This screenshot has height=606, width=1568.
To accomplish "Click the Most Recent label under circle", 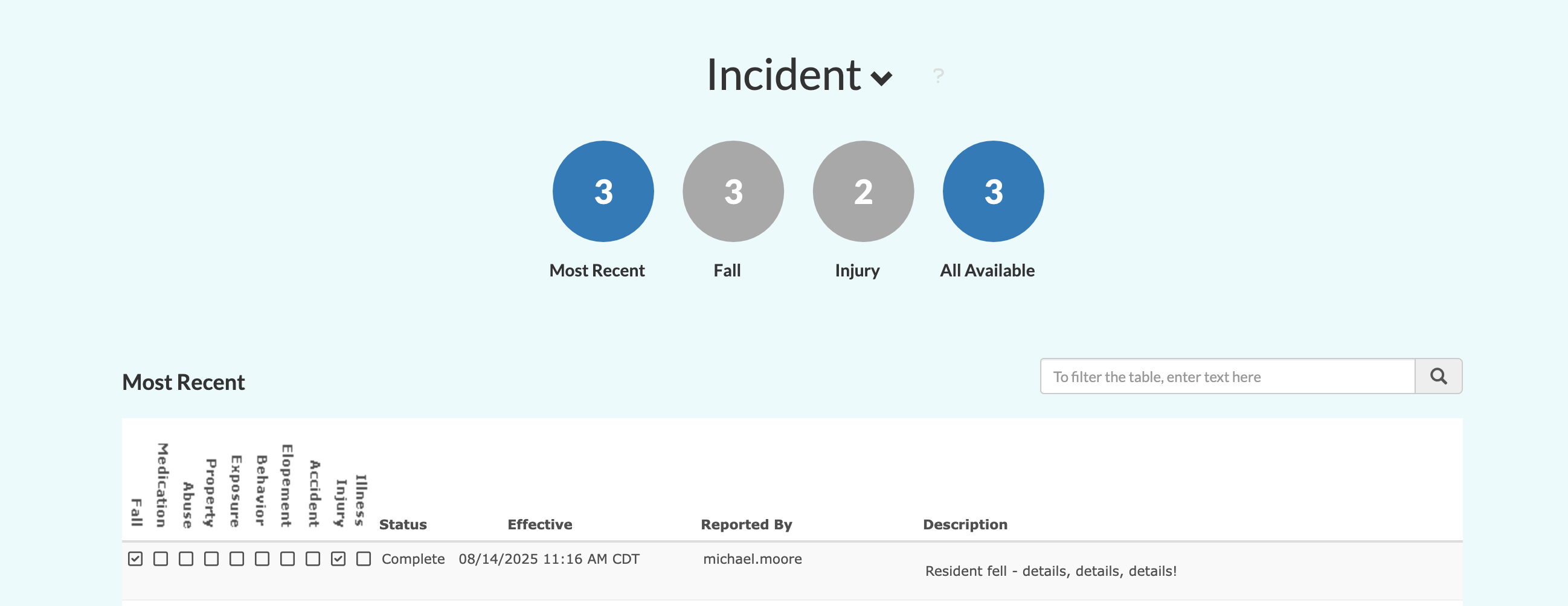I will pos(597,270).
